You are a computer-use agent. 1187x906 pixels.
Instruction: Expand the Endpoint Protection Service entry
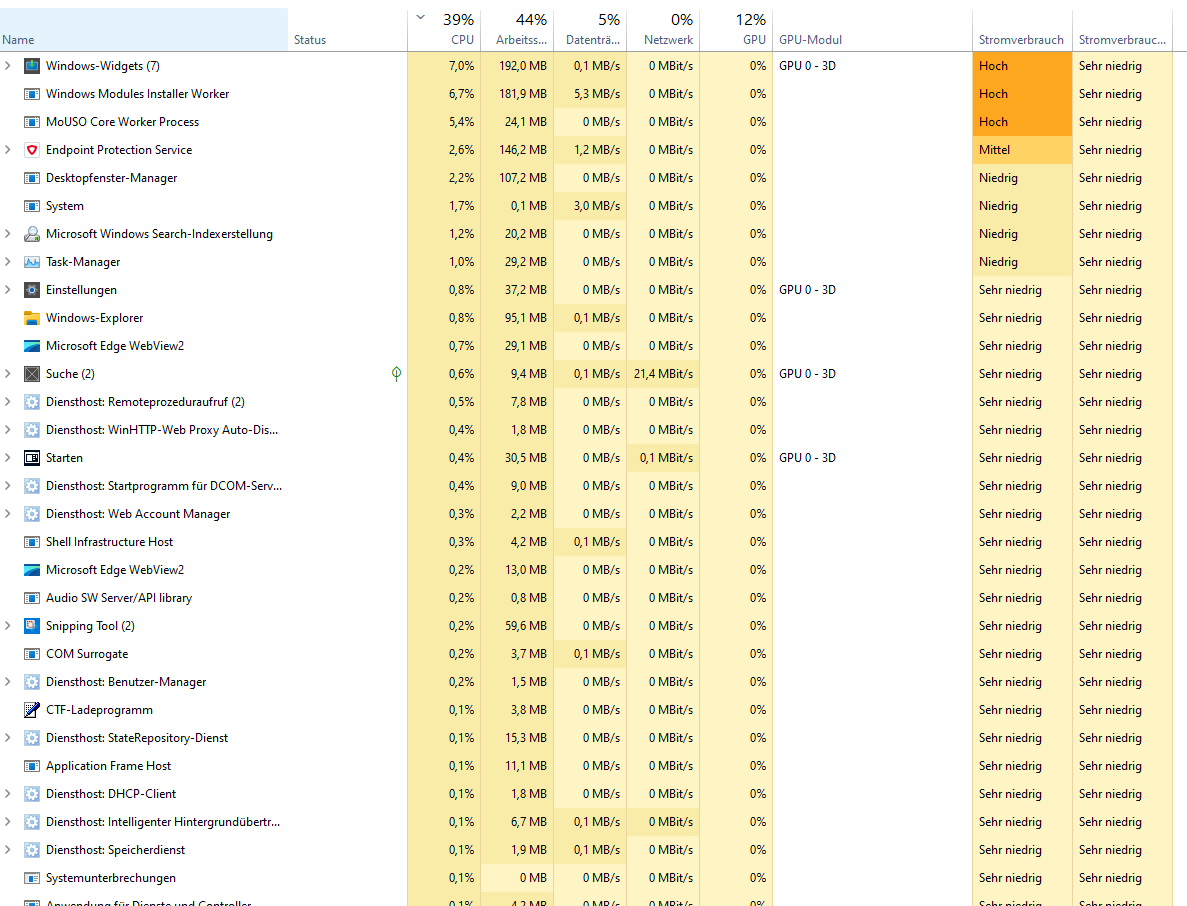tap(8, 150)
